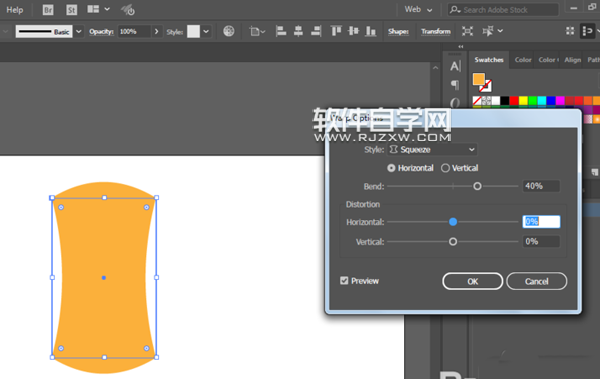This screenshot has height=379, width=600.
Task: Click the Cancel button
Action: [536, 281]
